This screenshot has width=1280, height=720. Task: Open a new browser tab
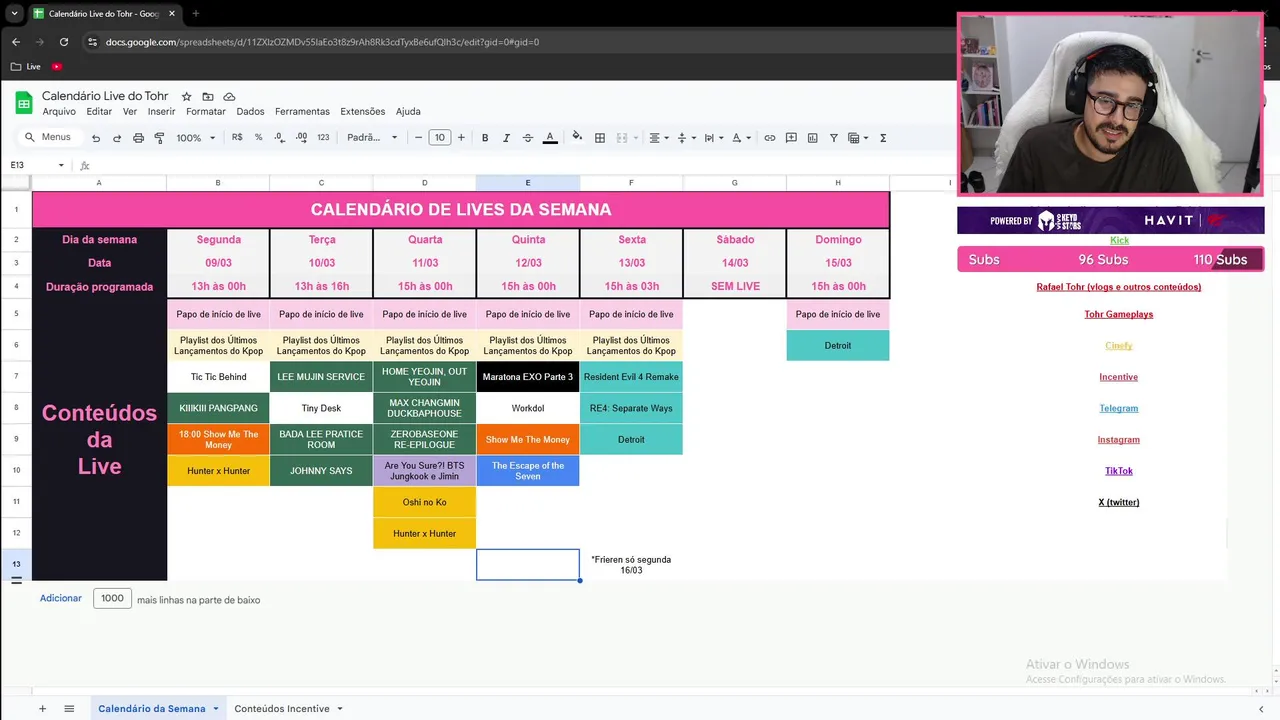tap(195, 14)
